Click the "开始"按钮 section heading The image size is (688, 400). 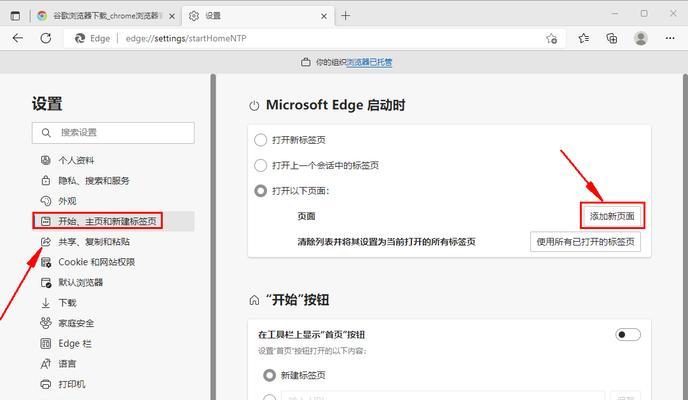click(x=297, y=300)
